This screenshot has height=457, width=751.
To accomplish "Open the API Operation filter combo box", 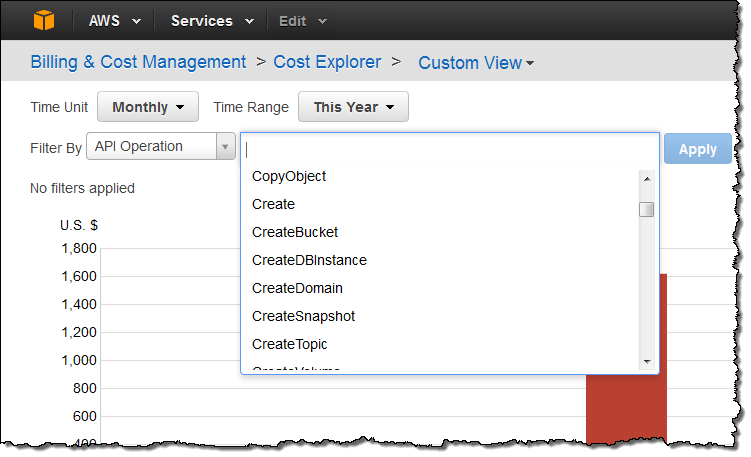I will click(x=161, y=146).
